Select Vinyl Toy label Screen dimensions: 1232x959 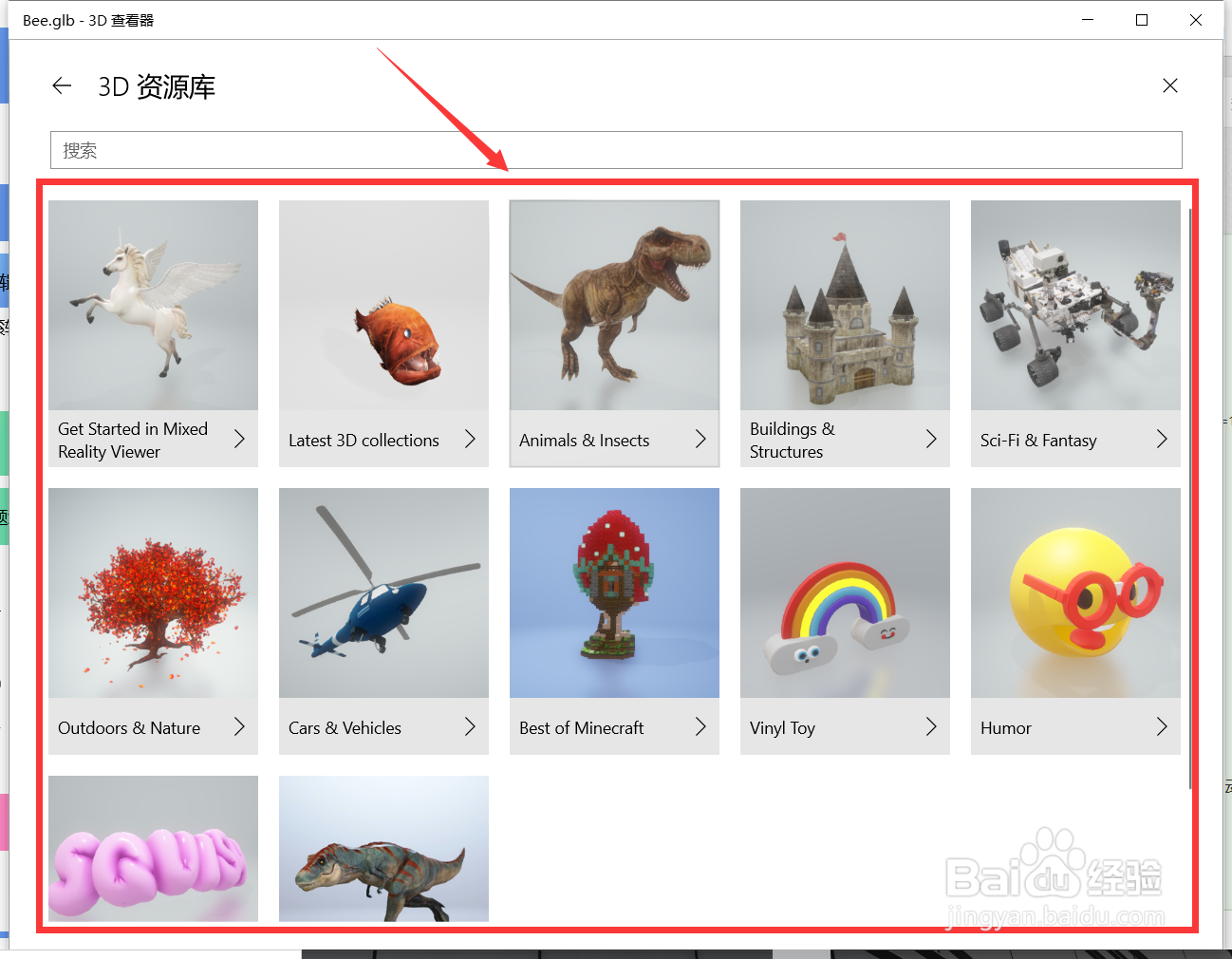(x=782, y=728)
